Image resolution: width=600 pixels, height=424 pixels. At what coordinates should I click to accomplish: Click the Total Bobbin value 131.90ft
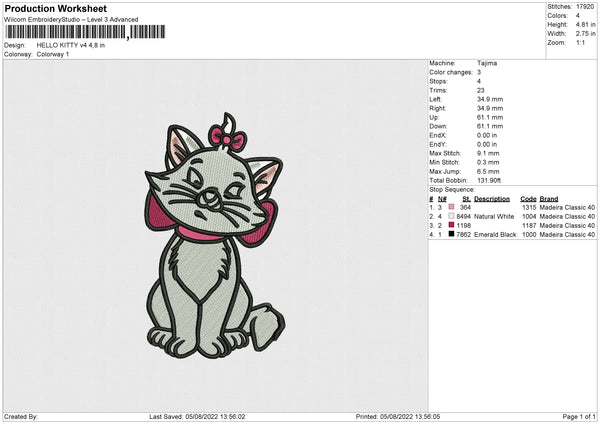(489, 180)
